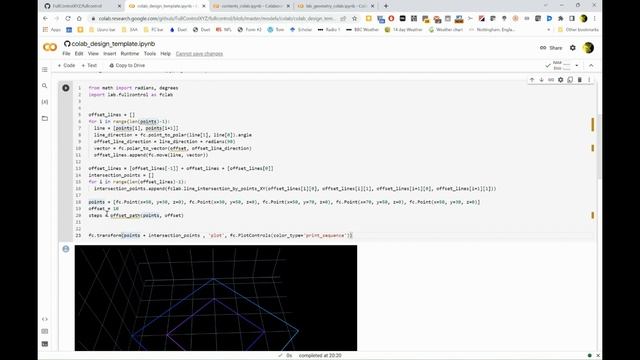This screenshot has width=640, height=360.
Task: Open the Chrome three-dot menu
Action: click(x=595, y=18)
